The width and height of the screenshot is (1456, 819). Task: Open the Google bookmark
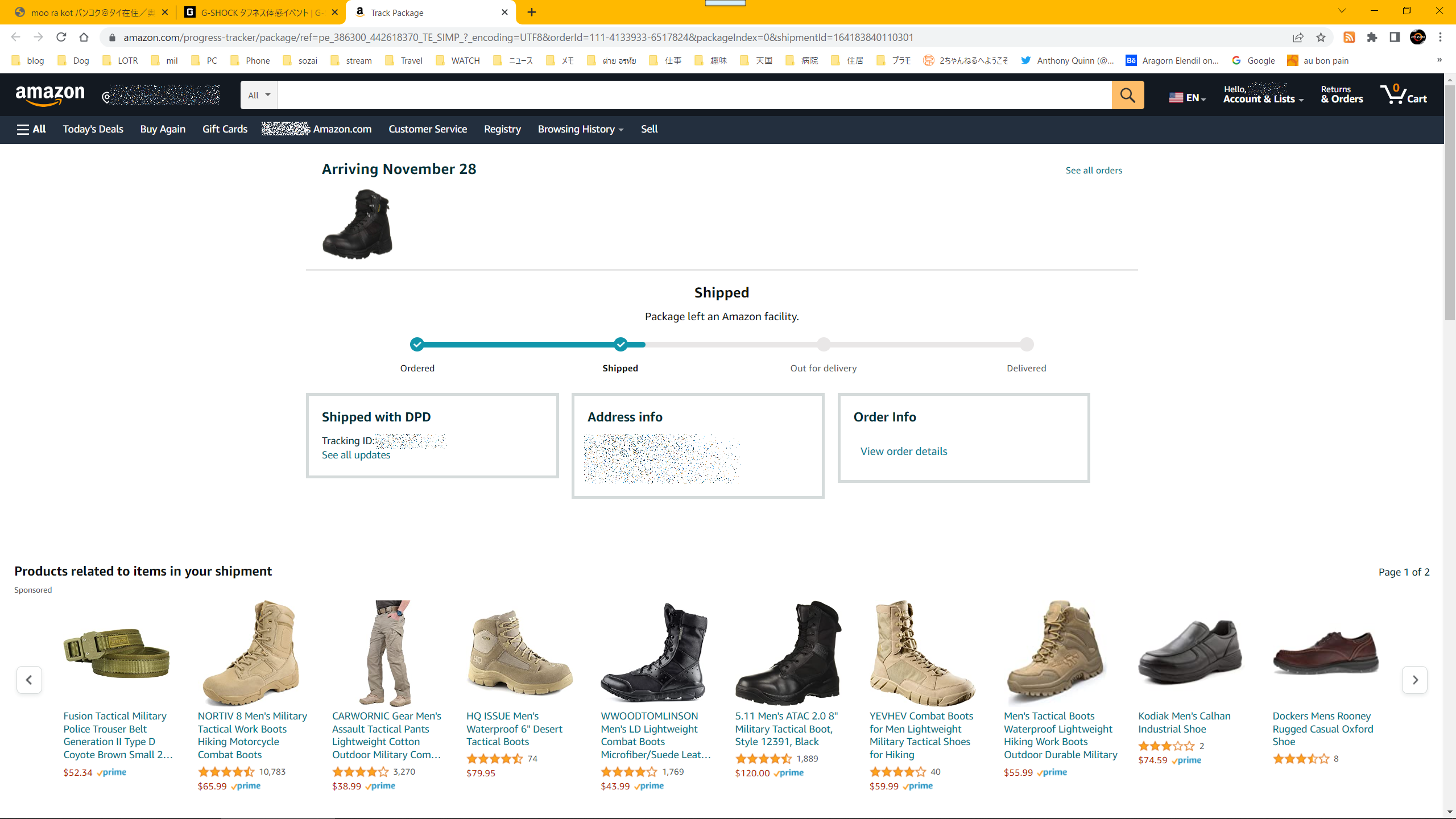point(1254,60)
